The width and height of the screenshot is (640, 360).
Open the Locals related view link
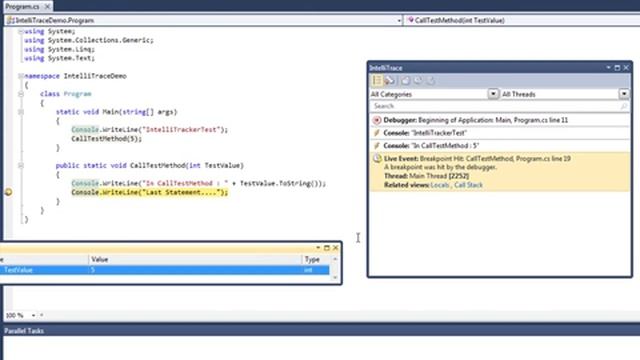pyautogui.click(x=440, y=185)
